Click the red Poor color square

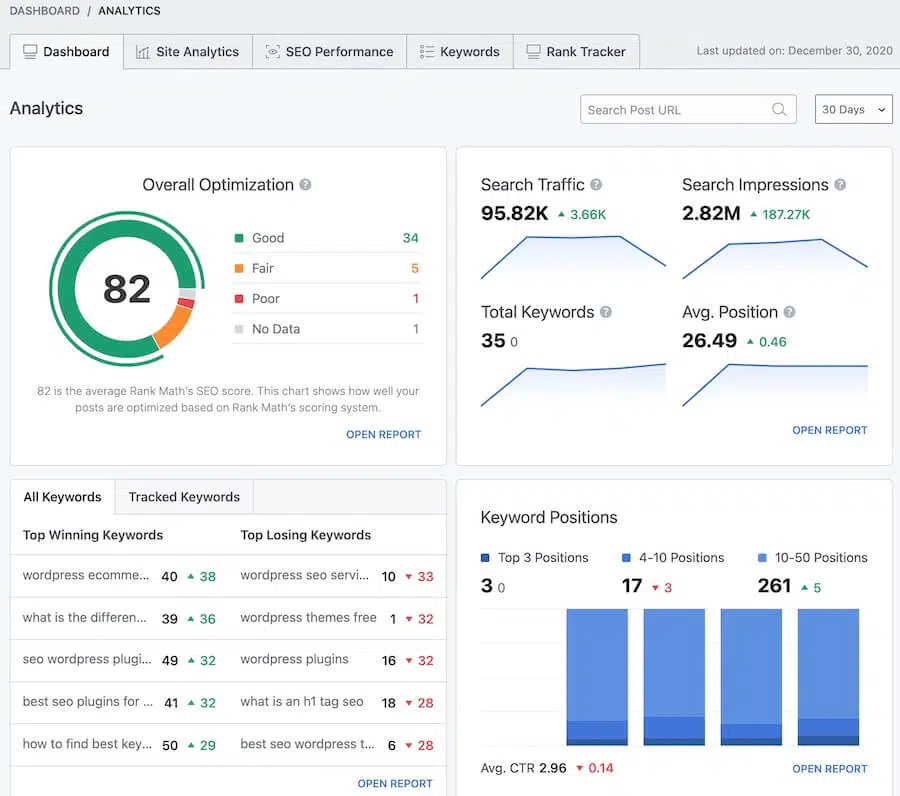coord(237,299)
